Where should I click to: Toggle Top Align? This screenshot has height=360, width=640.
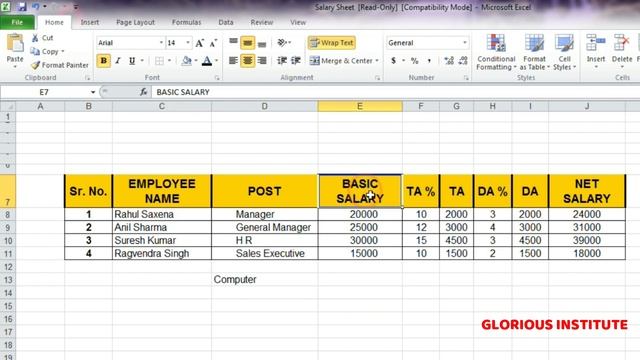[233, 42]
